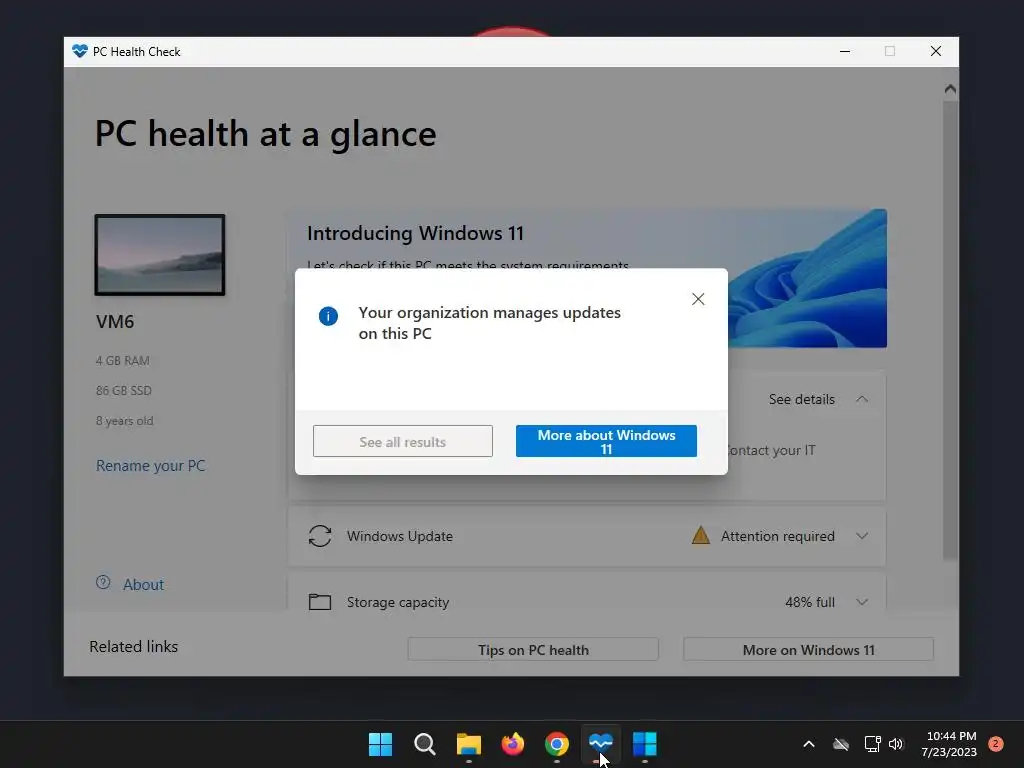Click the More on Windows 11 button
The width and height of the screenshot is (1024, 768).
pos(808,650)
